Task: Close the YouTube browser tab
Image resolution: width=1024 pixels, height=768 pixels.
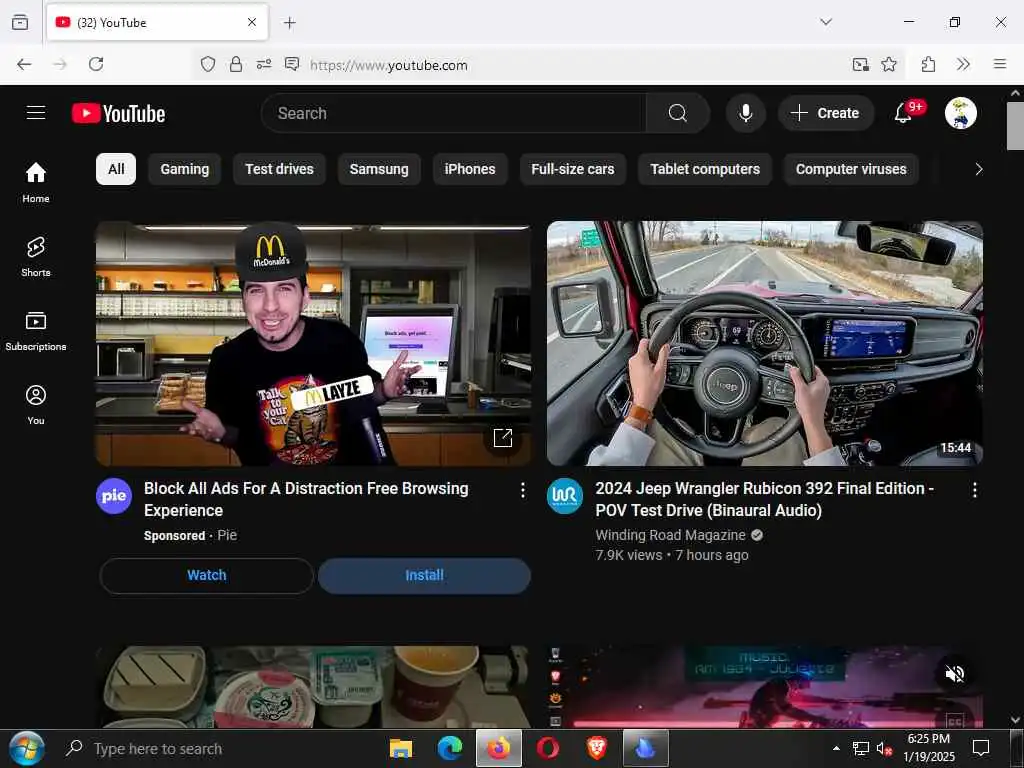Action: click(x=252, y=22)
